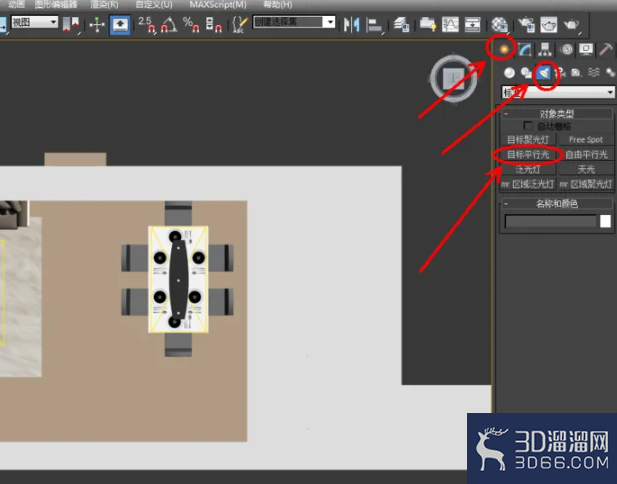Open the Create command panel tab

pyautogui.click(x=503, y=49)
